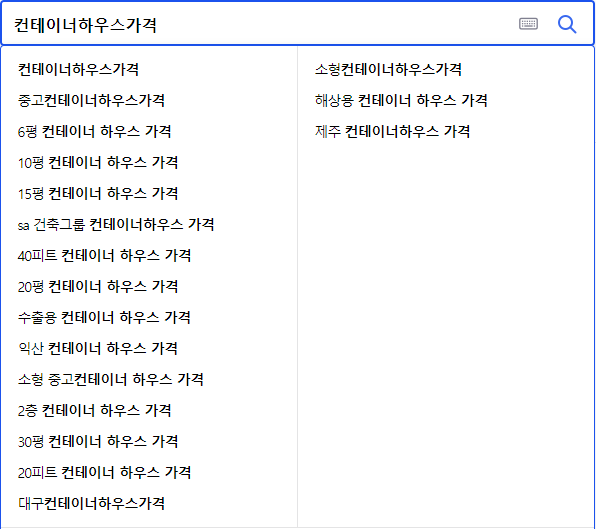Select sa 건축그룹 컨테이너하우스 가격

(116, 225)
